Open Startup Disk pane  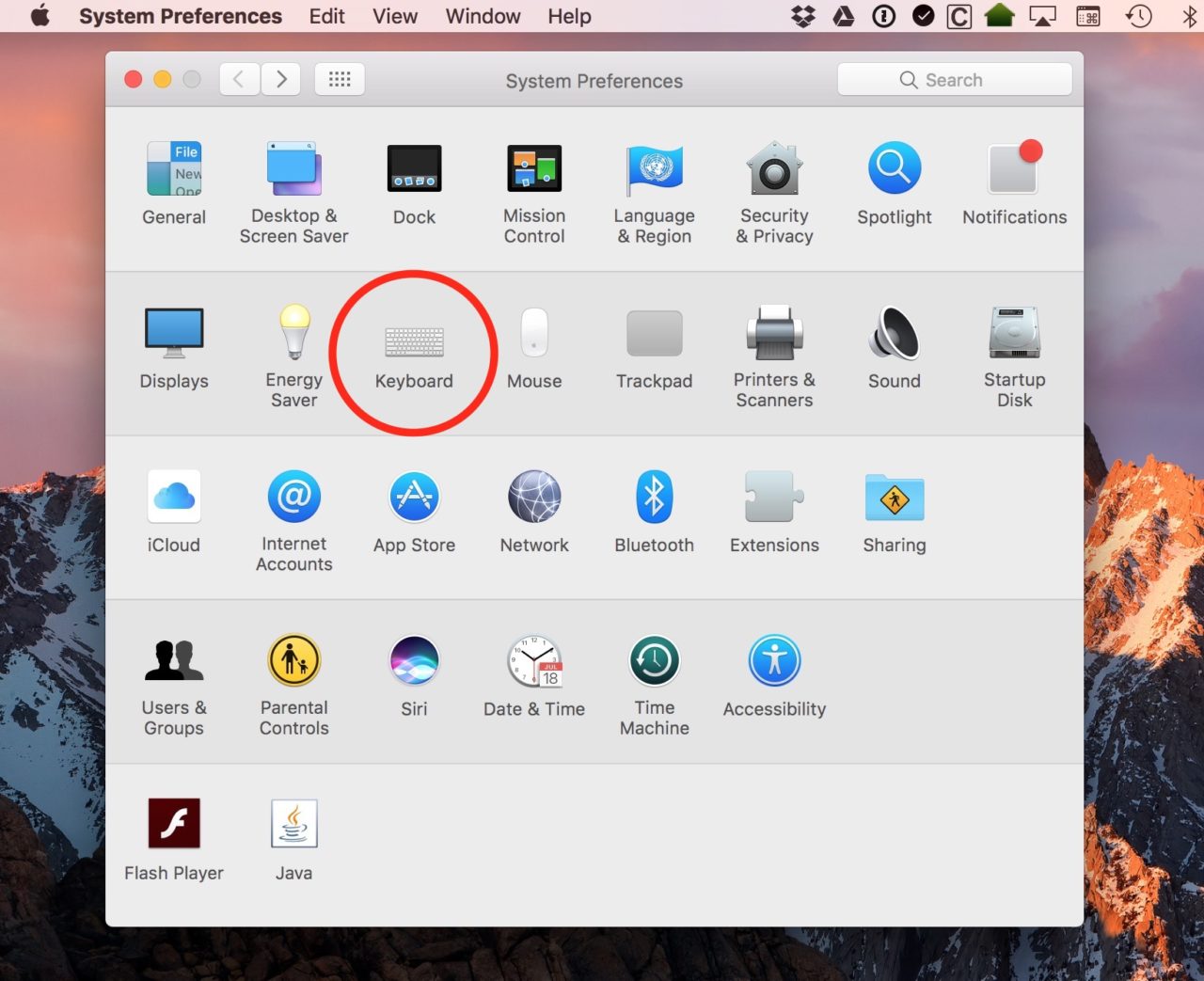point(1014,356)
